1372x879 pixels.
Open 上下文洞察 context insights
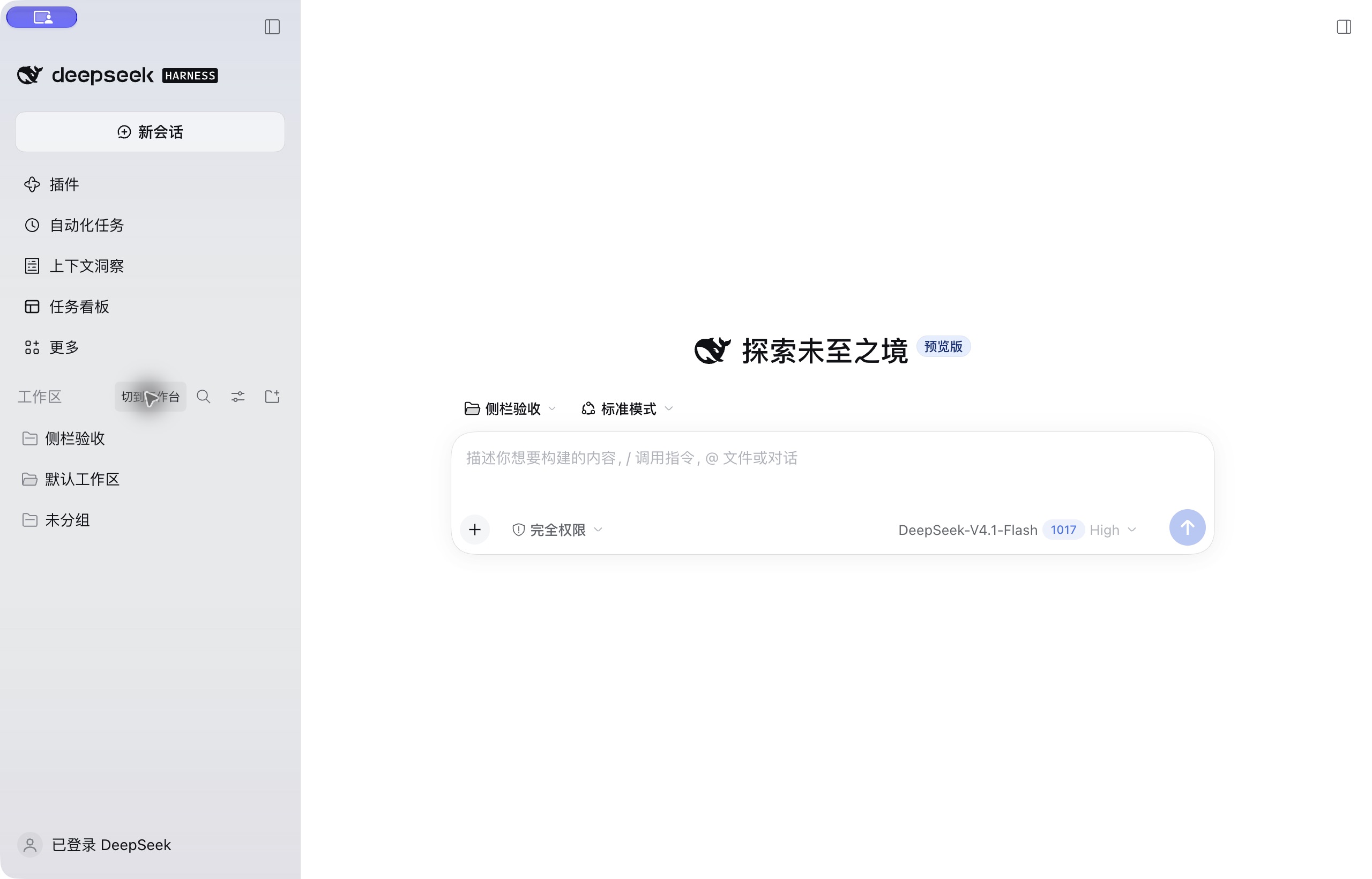[150, 266]
